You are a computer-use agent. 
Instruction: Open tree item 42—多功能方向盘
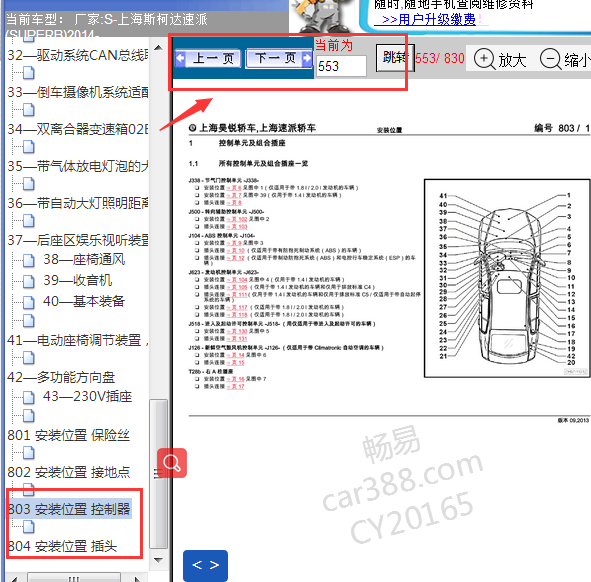[x=61, y=377]
